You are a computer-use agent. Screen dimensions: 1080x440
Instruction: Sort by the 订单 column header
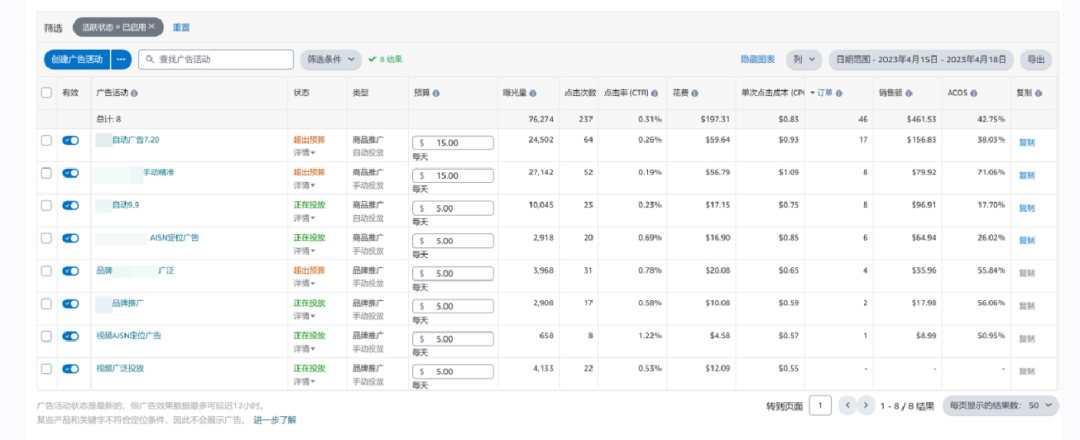824,93
